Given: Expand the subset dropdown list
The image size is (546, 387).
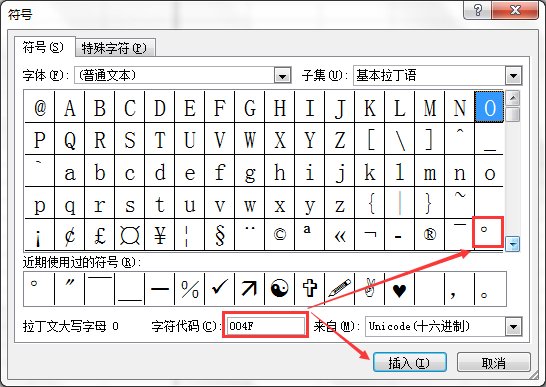Looking at the screenshot, I should click(514, 75).
